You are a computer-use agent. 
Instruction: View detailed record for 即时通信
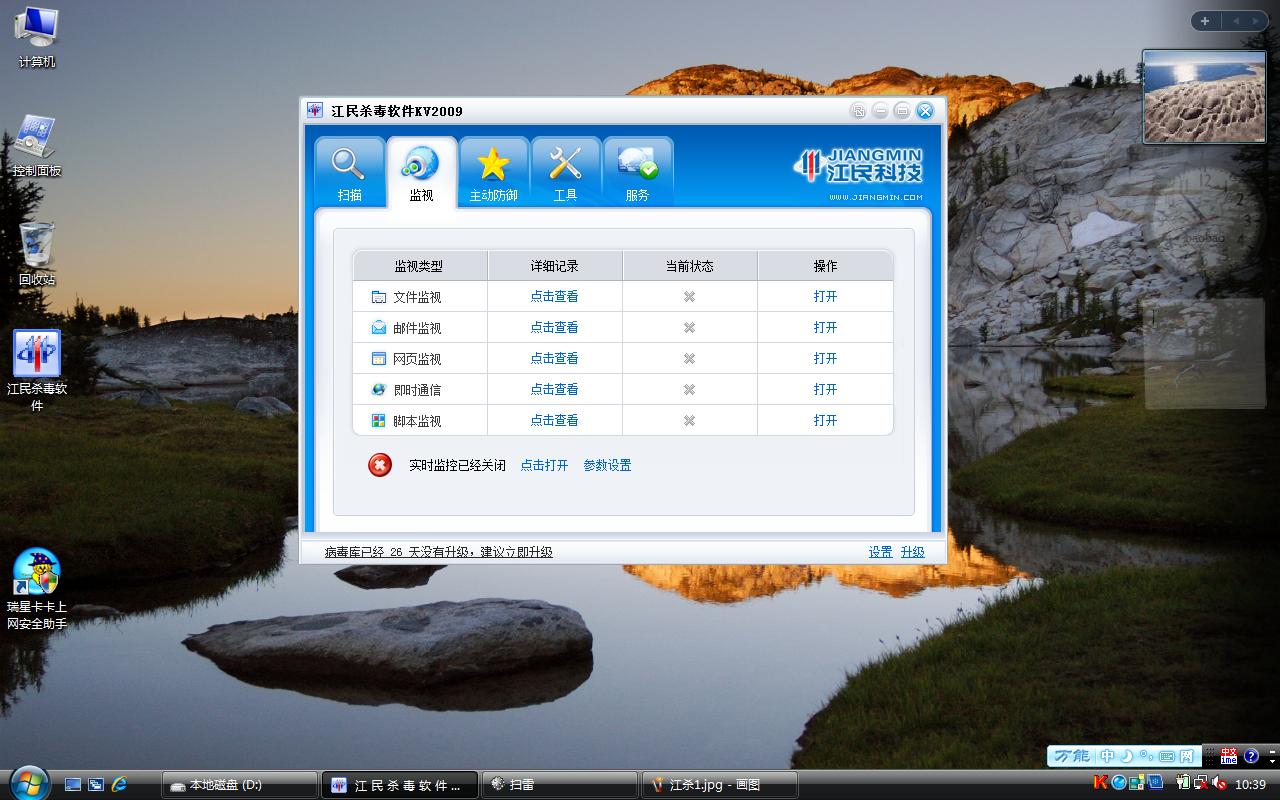pyautogui.click(x=554, y=389)
